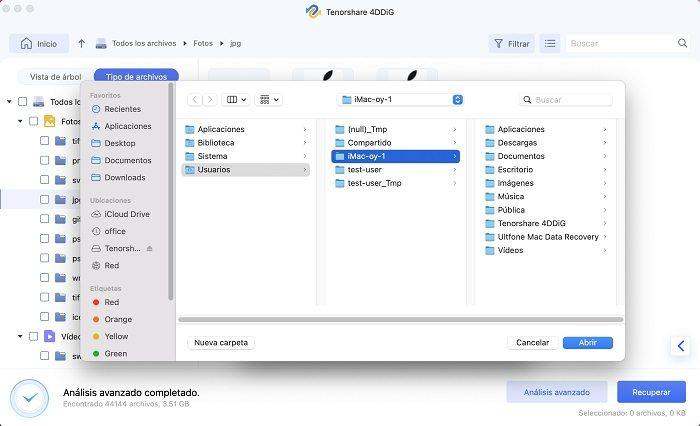The height and width of the screenshot is (426, 700).
Task: Select Fotos breadcrumb
Action: (x=203, y=43)
